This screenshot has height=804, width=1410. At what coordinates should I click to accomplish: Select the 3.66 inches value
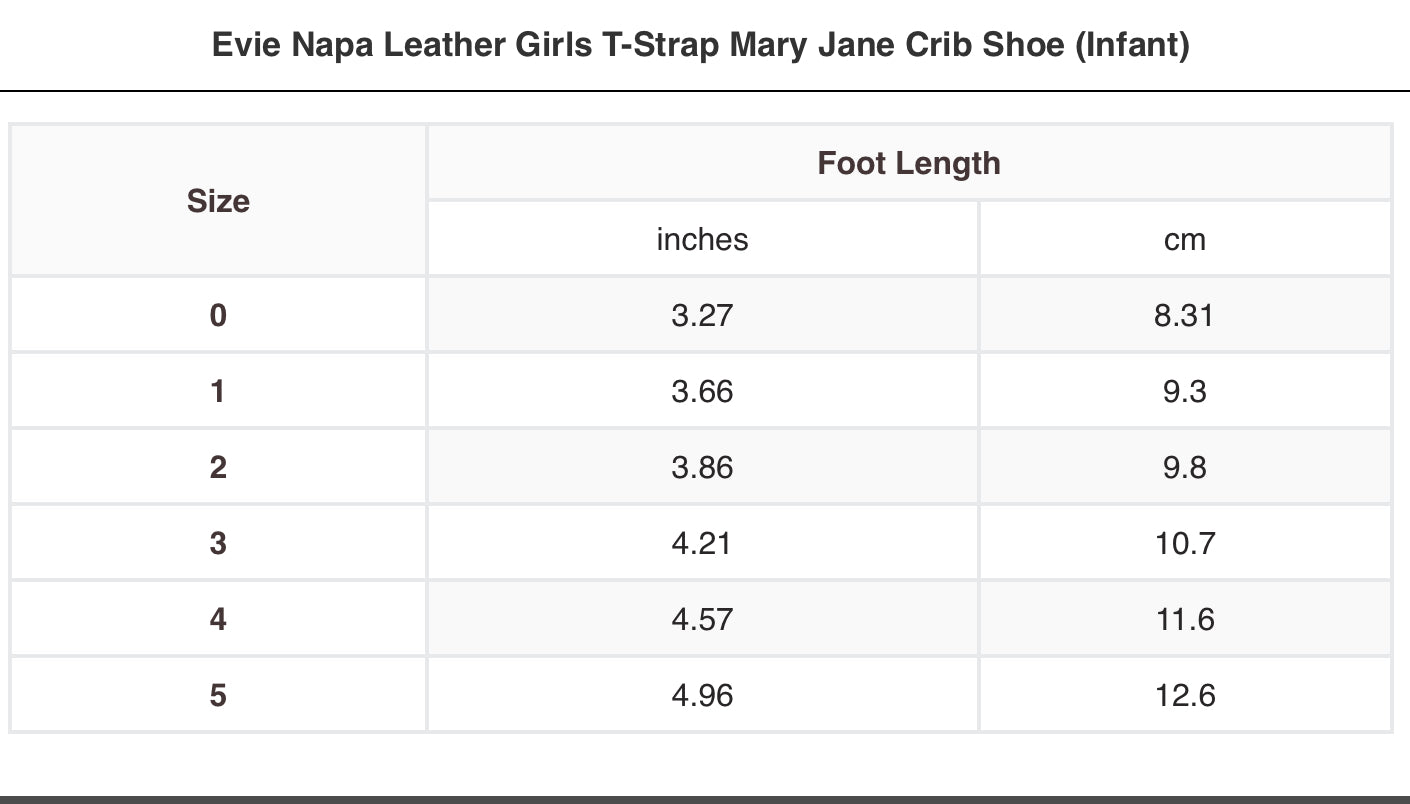[x=702, y=391]
